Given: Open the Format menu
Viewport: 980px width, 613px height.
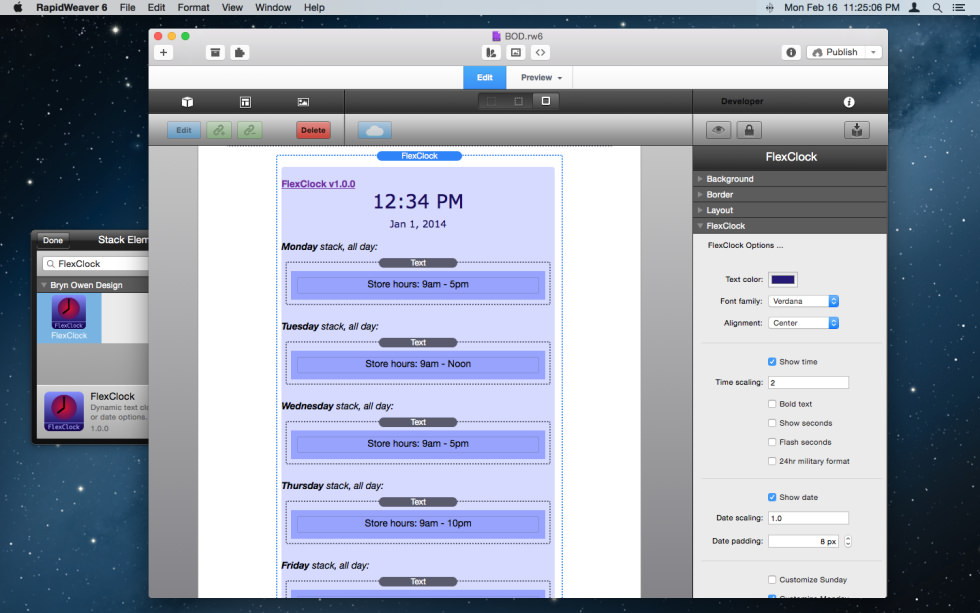Looking at the screenshot, I should point(193,7).
